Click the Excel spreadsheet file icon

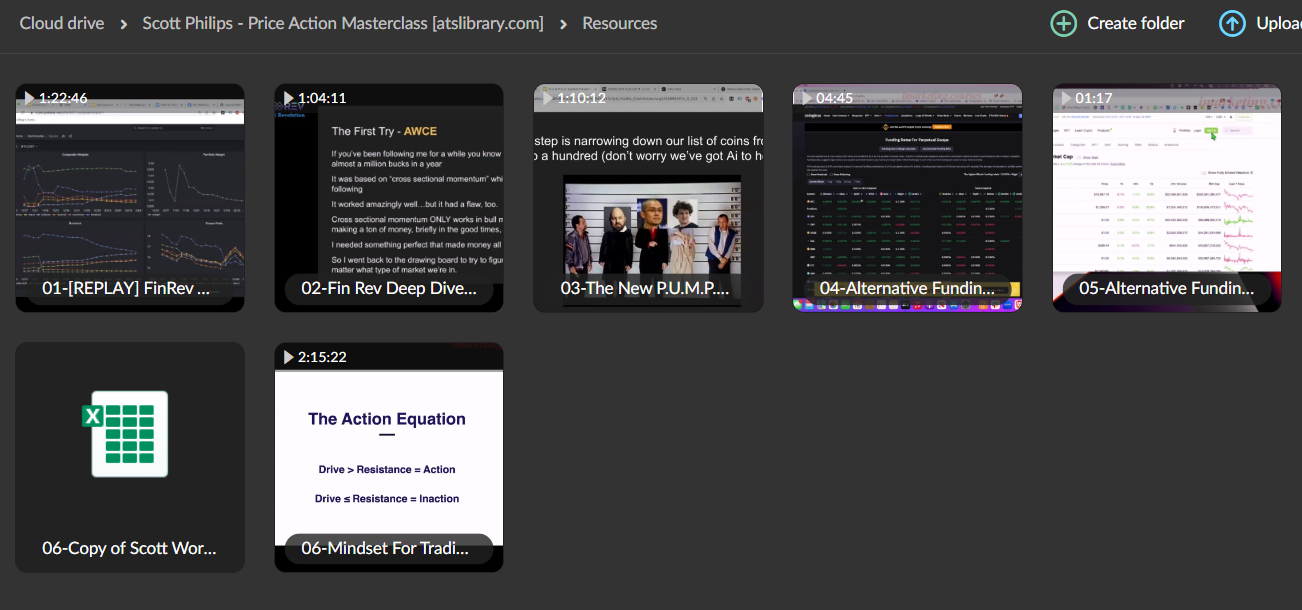coord(129,433)
